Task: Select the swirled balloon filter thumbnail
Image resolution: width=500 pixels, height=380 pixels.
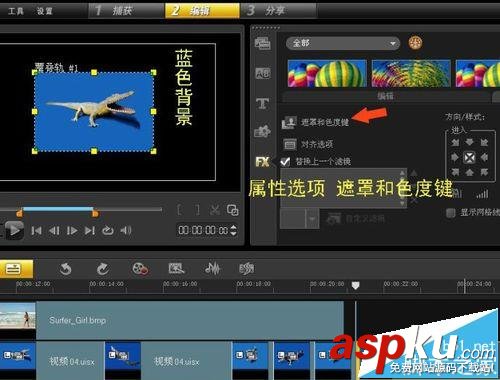Action: click(411, 73)
